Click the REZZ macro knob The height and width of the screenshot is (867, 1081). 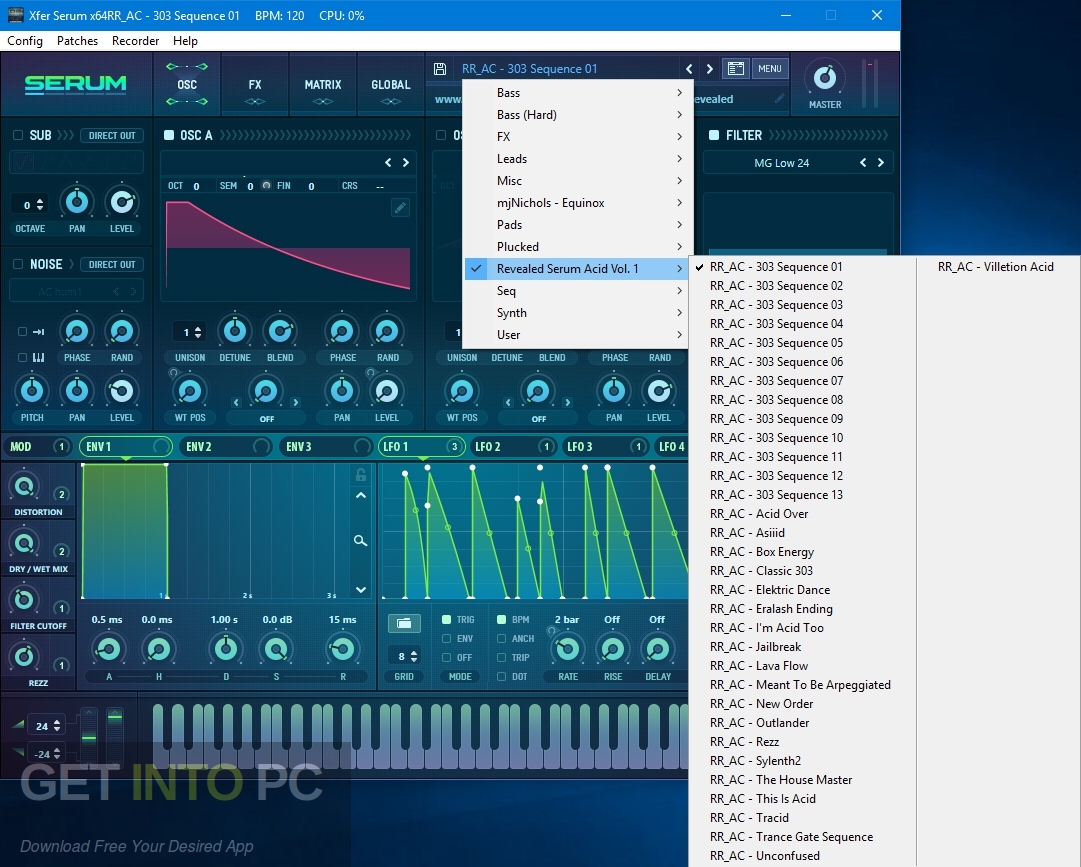pyautogui.click(x=24, y=656)
